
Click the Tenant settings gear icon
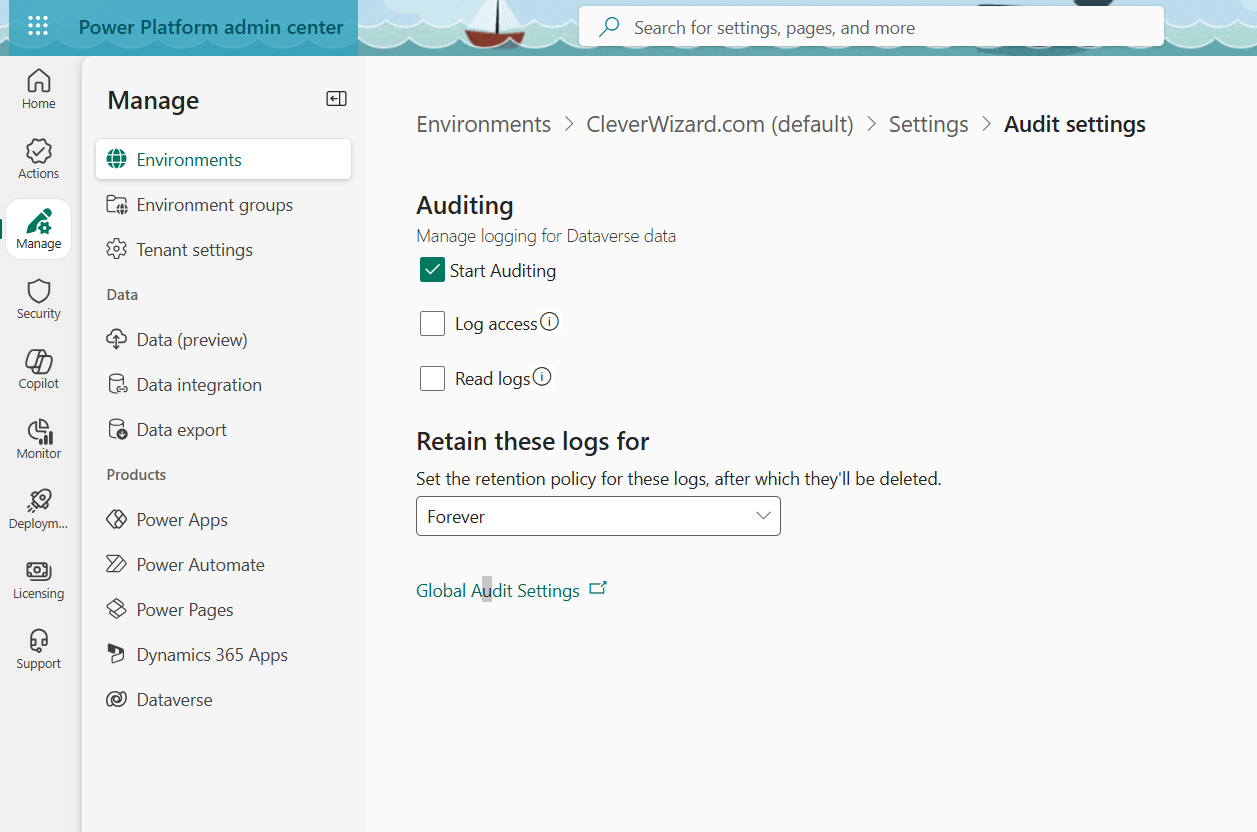point(117,249)
